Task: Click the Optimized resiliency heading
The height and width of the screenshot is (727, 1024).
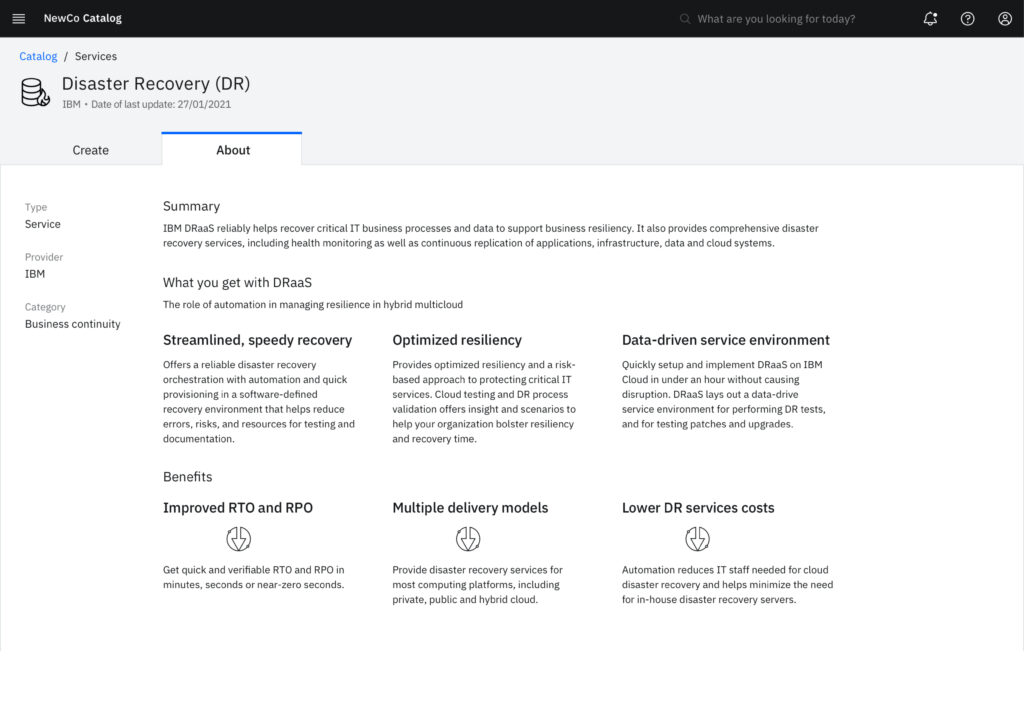Action: point(457,340)
